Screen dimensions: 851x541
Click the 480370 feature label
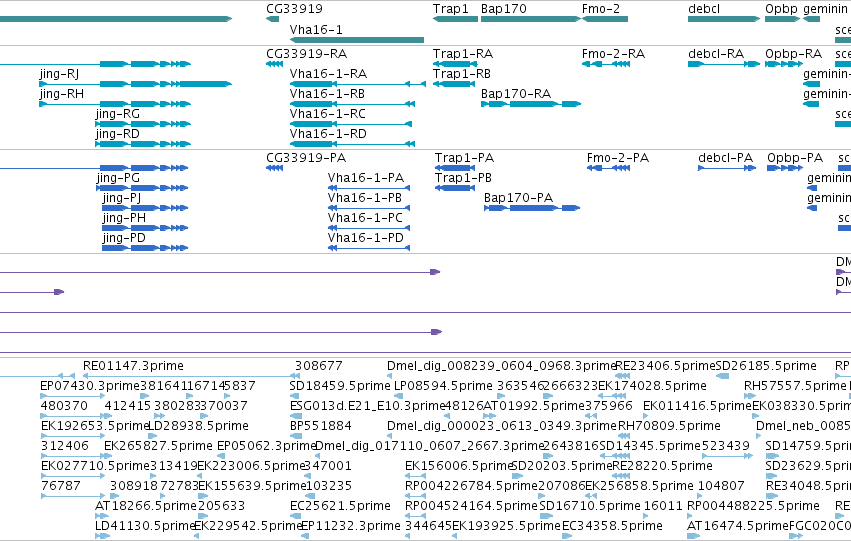point(64,406)
